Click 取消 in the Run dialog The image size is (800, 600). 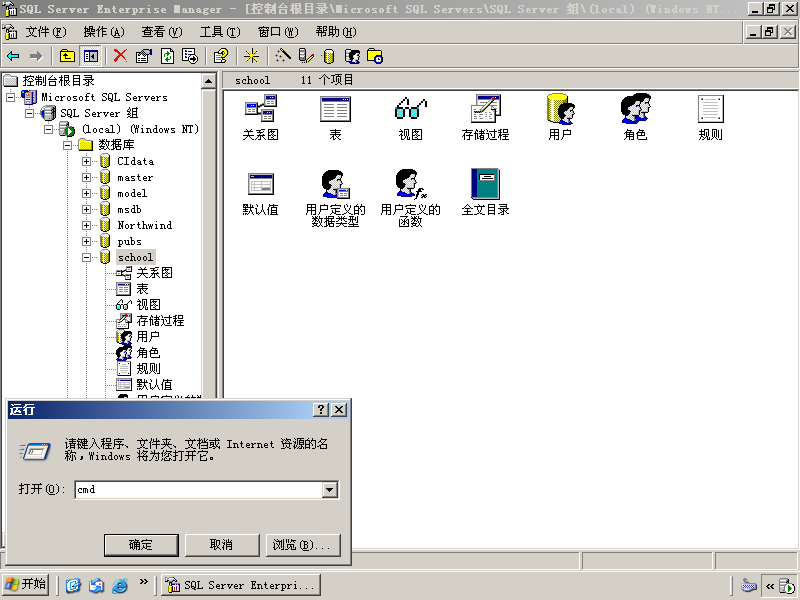pos(221,545)
